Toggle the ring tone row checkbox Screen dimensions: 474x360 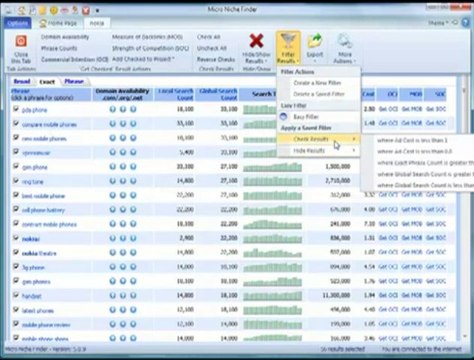pos(16,181)
